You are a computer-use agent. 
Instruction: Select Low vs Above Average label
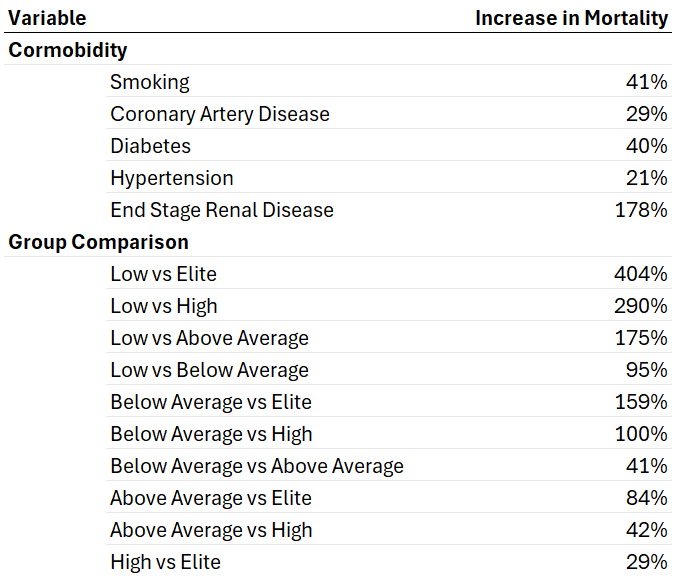point(209,338)
